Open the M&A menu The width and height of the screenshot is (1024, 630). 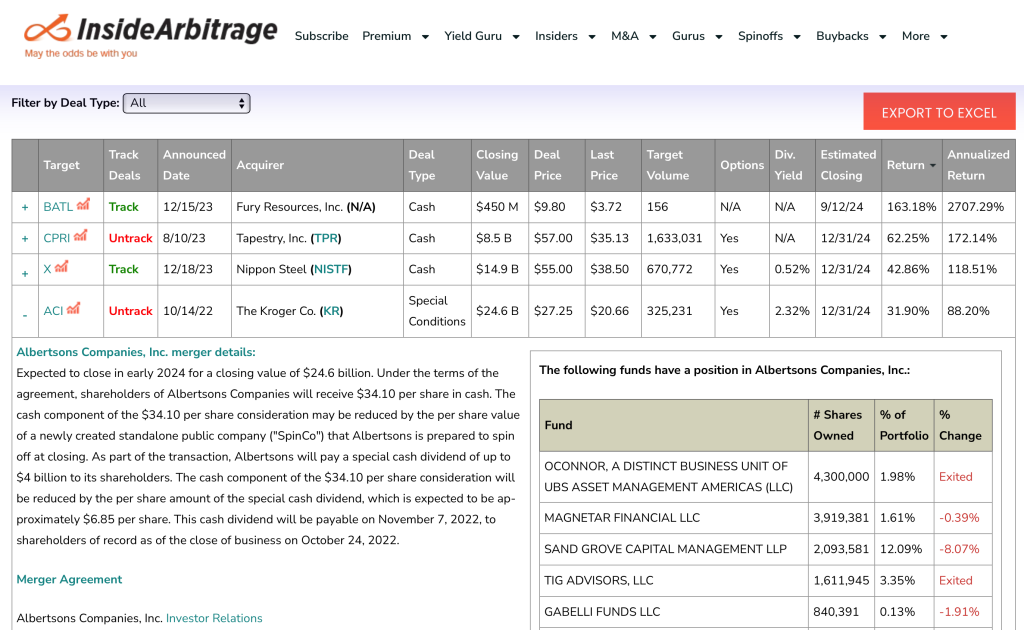point(633,37)
